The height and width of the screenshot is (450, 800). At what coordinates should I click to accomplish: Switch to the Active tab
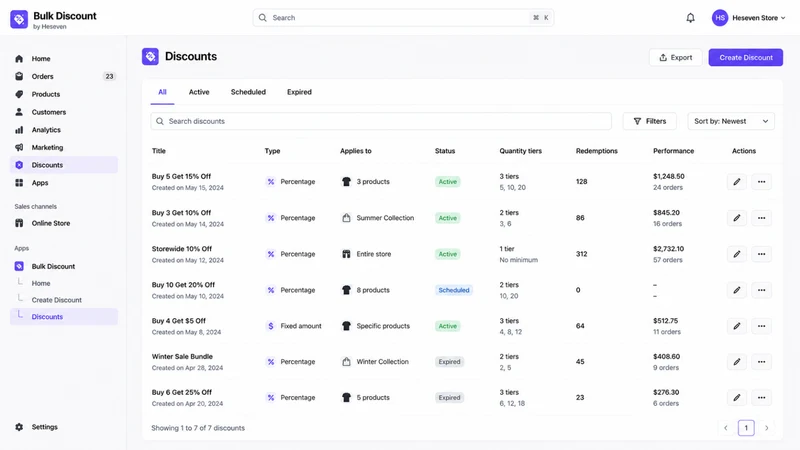(199, 92)
